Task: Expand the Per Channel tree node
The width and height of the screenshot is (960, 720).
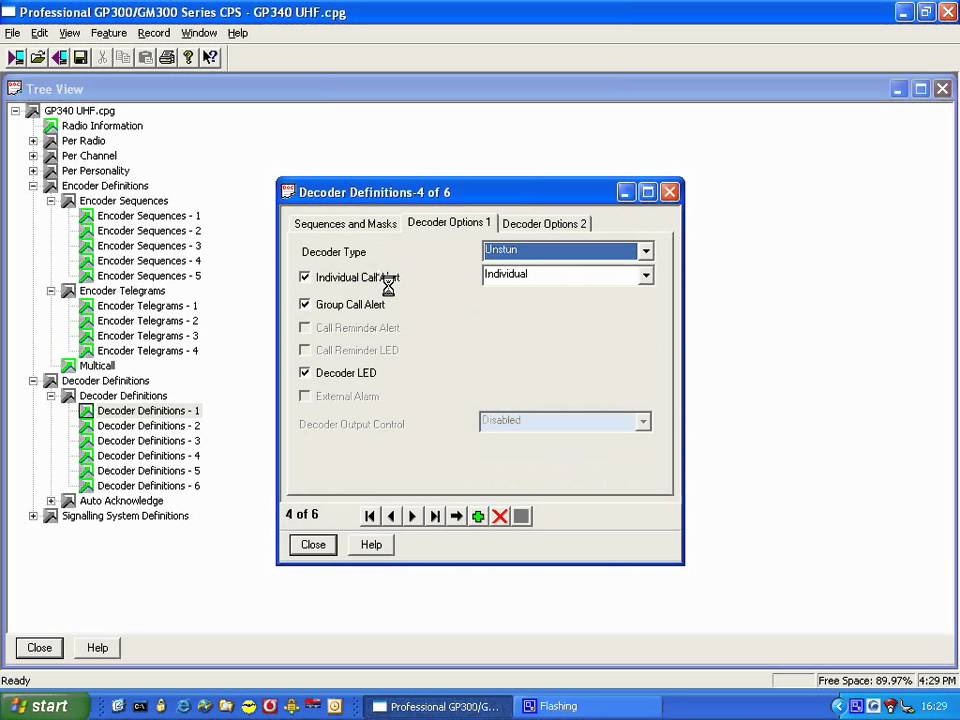Action: point(33,156)
